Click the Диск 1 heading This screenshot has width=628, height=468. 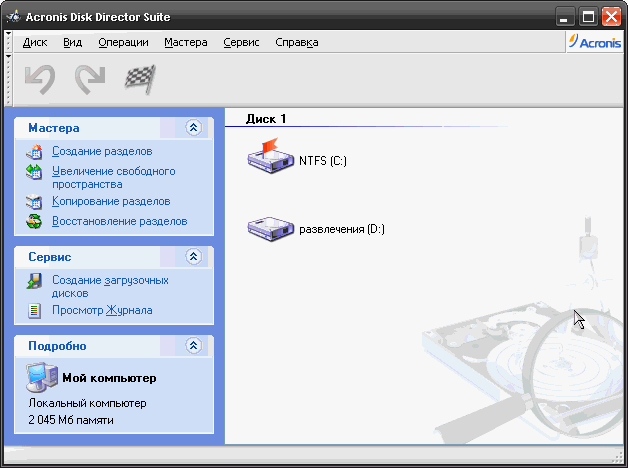pos(266,119)
